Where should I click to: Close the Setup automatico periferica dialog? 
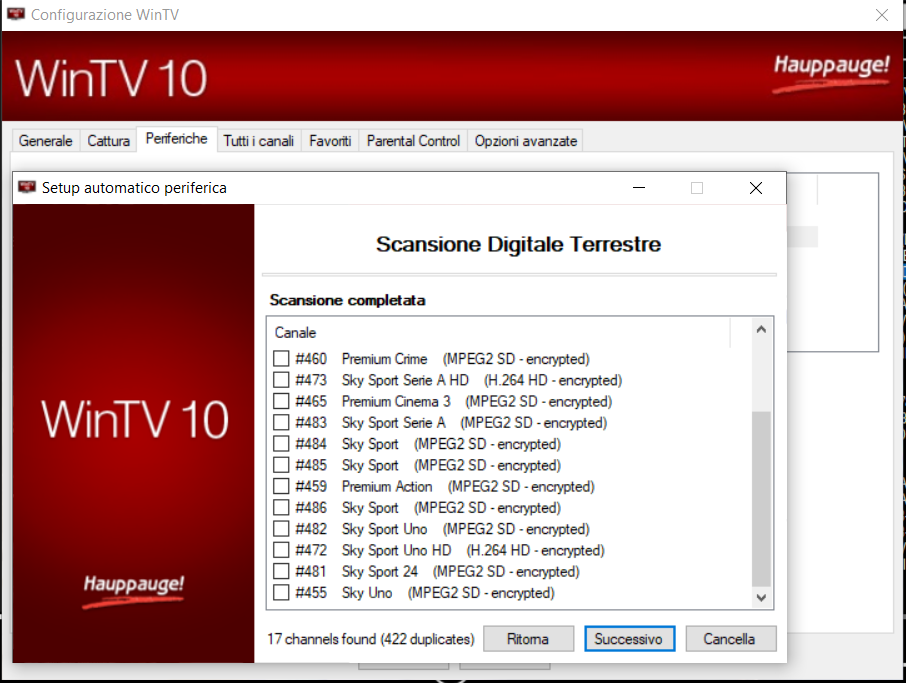point(756,188)
